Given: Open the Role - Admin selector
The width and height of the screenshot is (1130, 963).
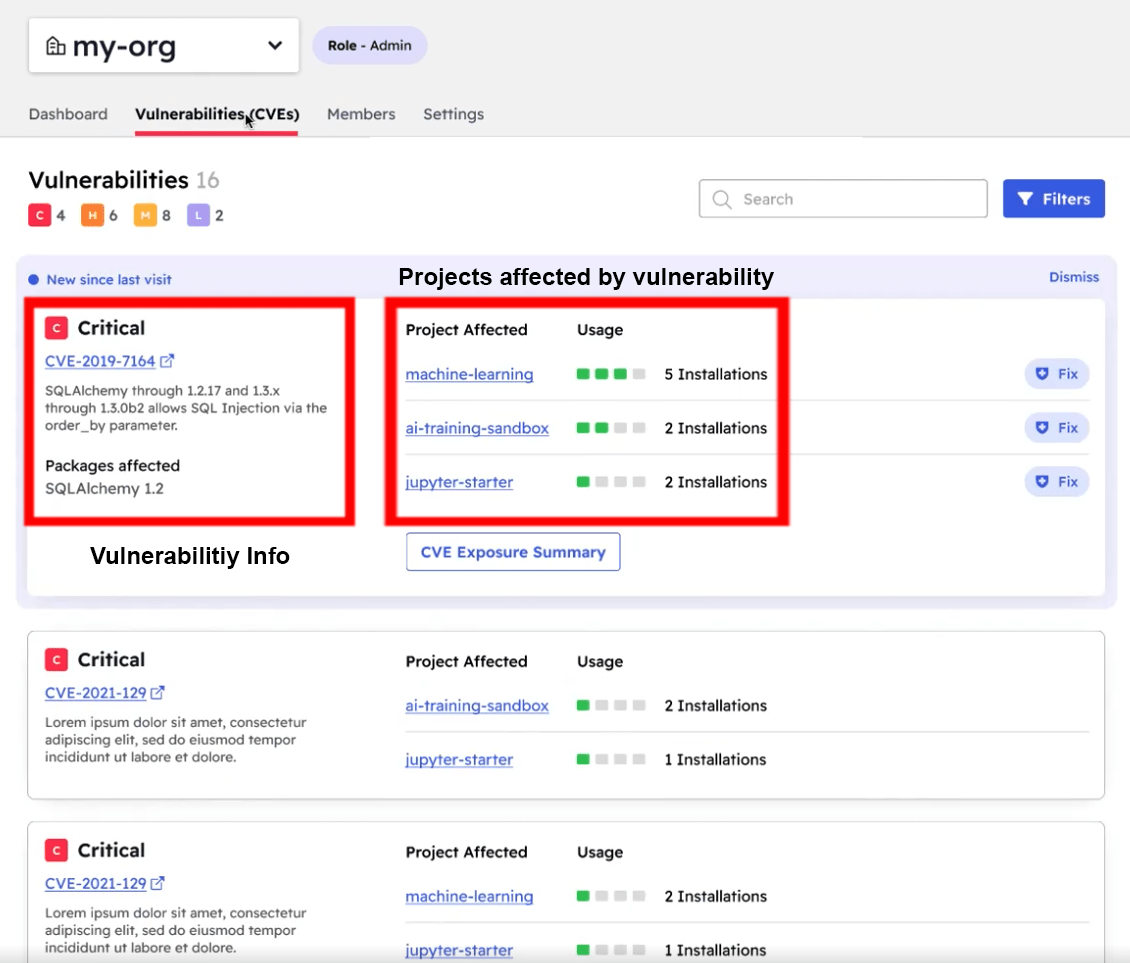Looking at the screenshot, I should 369,45.
